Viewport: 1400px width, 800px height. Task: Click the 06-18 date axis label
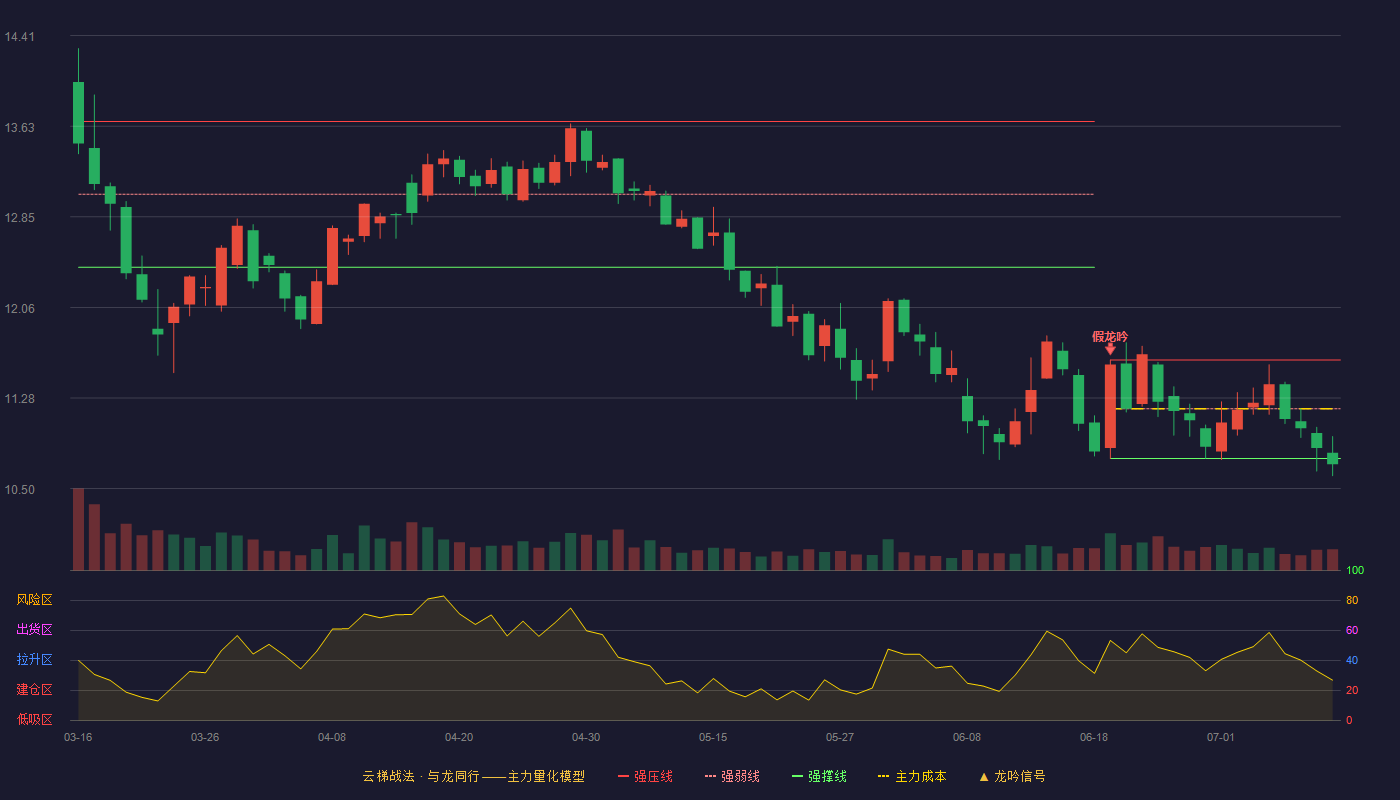(1094, 737)
